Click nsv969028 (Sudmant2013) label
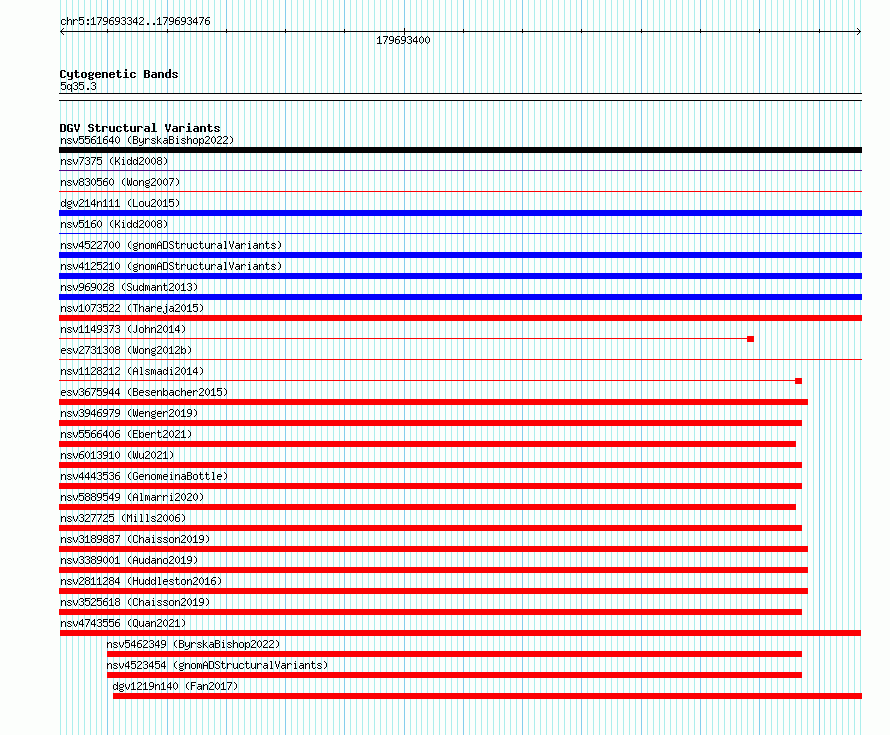This screenshot has width=890, height=735. [129, 287]
